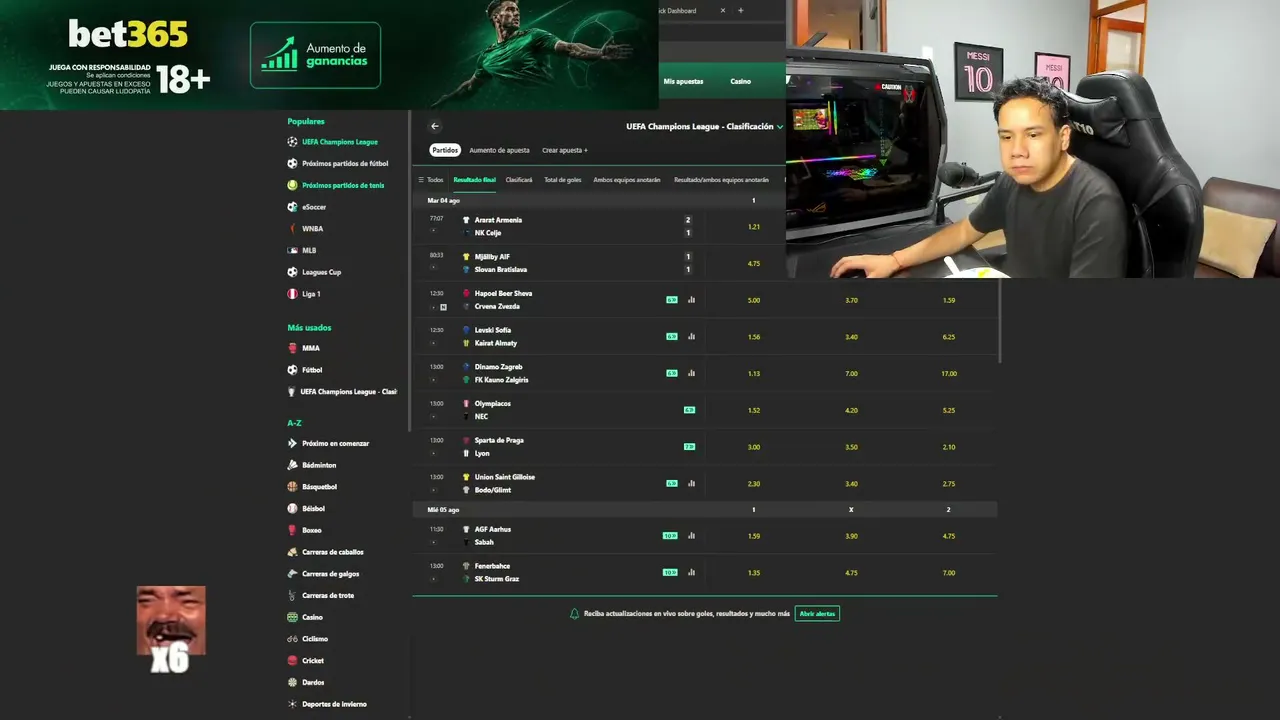Click bet boost badge on Olympiacos row
Screen dimensions: 1280x720
click(x=689, y=410)
